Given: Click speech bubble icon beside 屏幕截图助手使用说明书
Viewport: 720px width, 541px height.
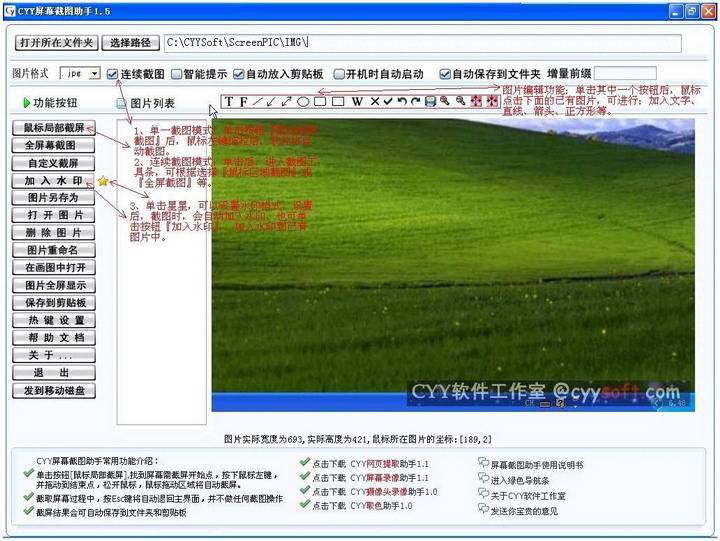Looking at the screenshot, I should [483, 463].
